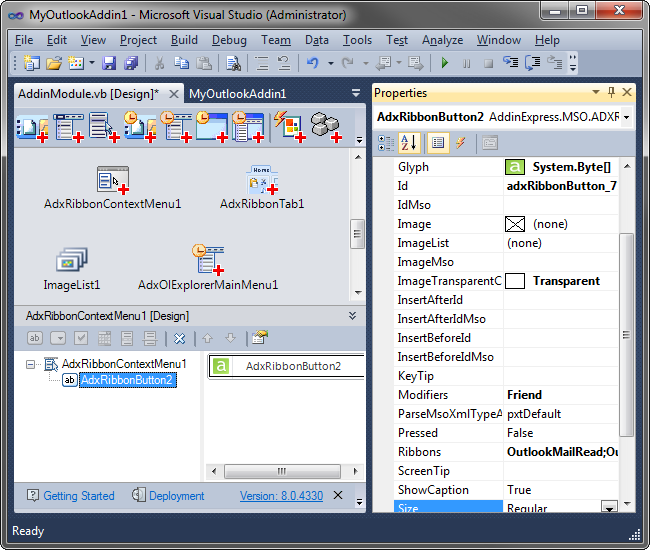Viewport: 650px width, 550px height.
Task: Click the Add New Item icon
Action: click(x=76, y=63)
